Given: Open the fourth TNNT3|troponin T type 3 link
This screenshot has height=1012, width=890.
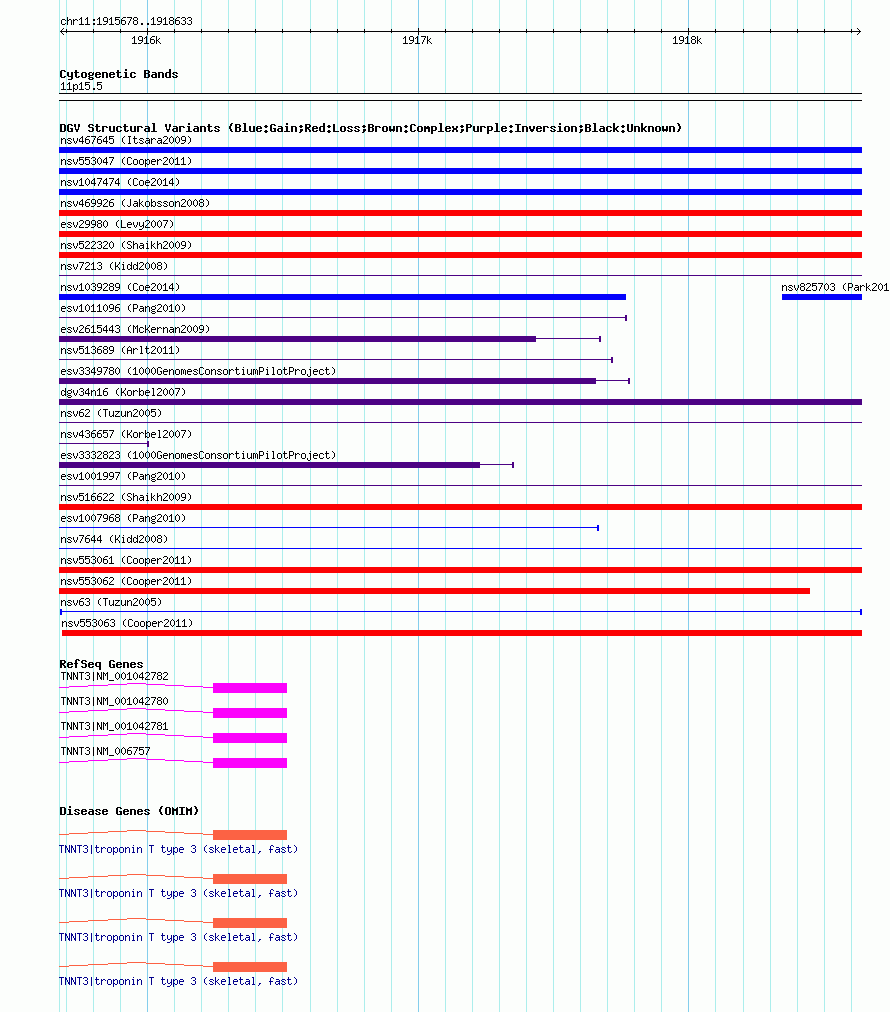Looking at the screenshot, I should pyautogui.click(x=178, y=981).
